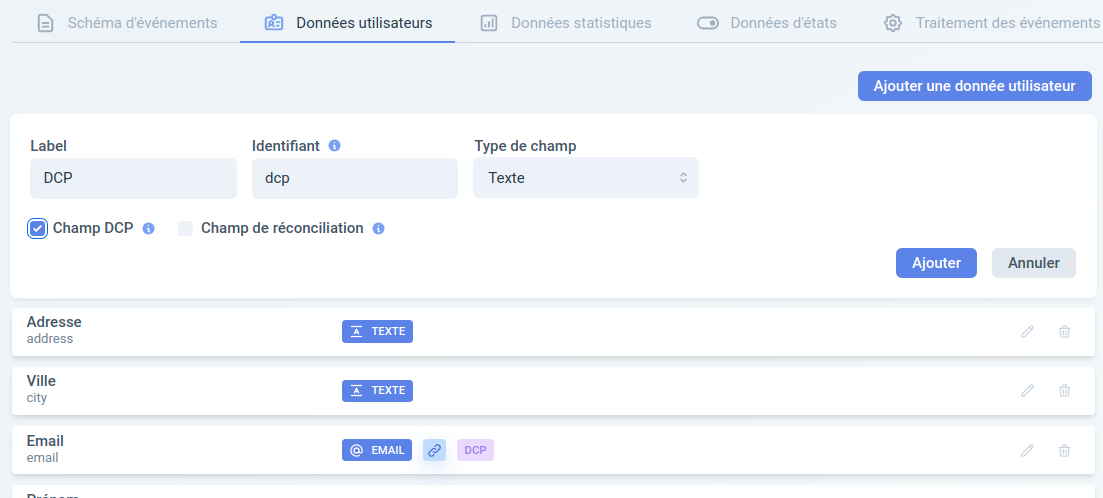The width and height of the screenshot is (1103, 498).
Task: Click the info icon beside Champ DCP
Action: pyautogui.click(x=148, y=229)
